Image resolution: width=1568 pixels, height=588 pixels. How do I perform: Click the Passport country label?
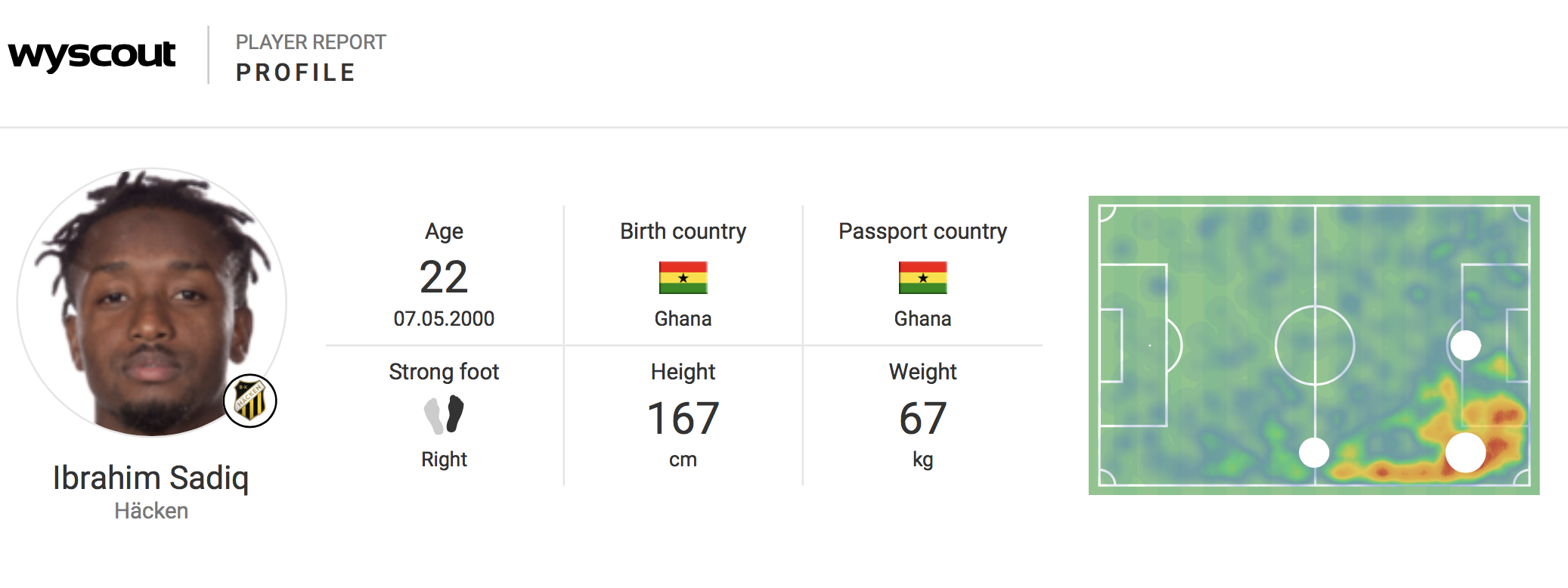[x=922, y=231]
